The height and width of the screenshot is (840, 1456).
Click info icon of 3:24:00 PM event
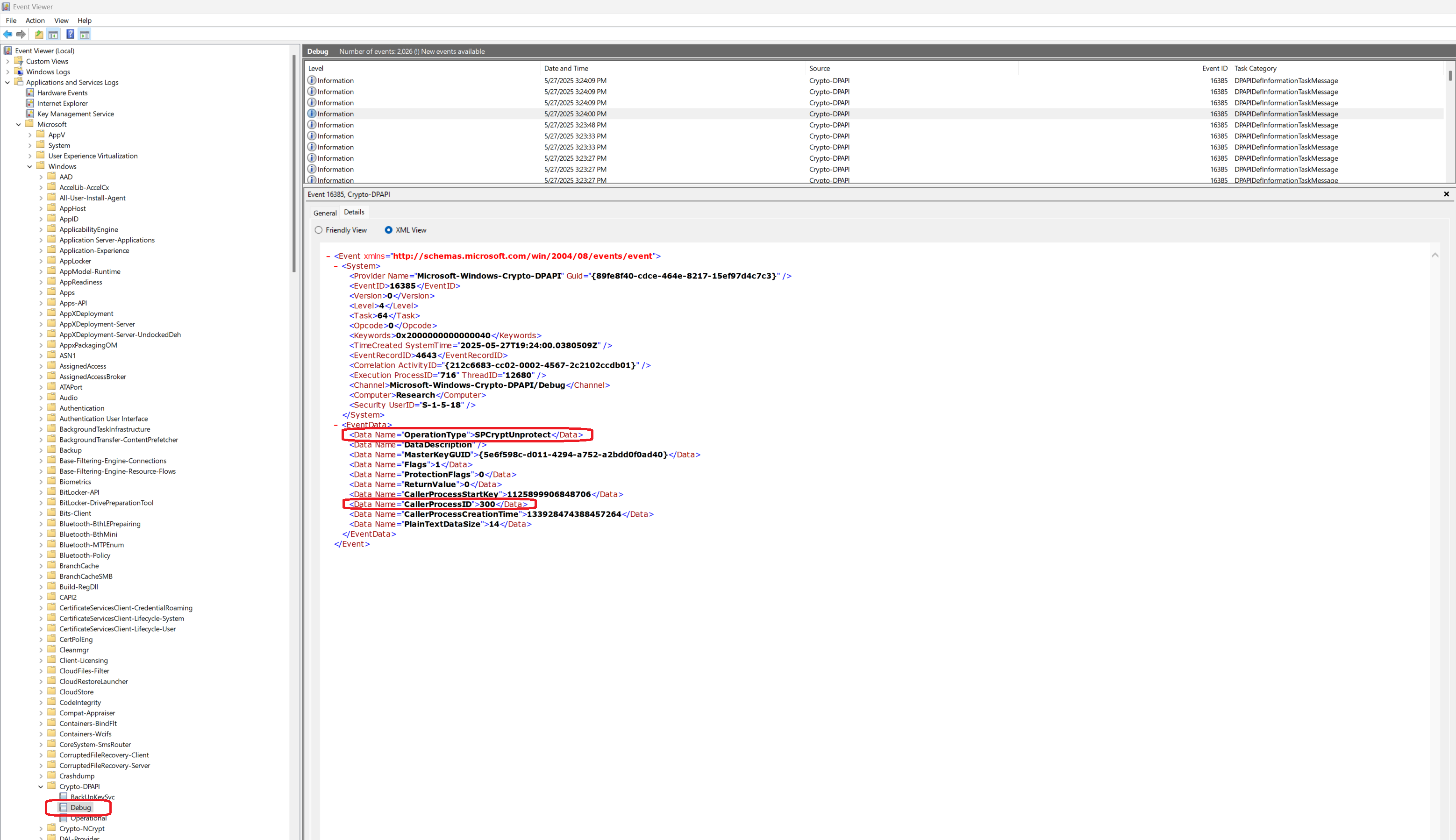click(x=312, y=114)
